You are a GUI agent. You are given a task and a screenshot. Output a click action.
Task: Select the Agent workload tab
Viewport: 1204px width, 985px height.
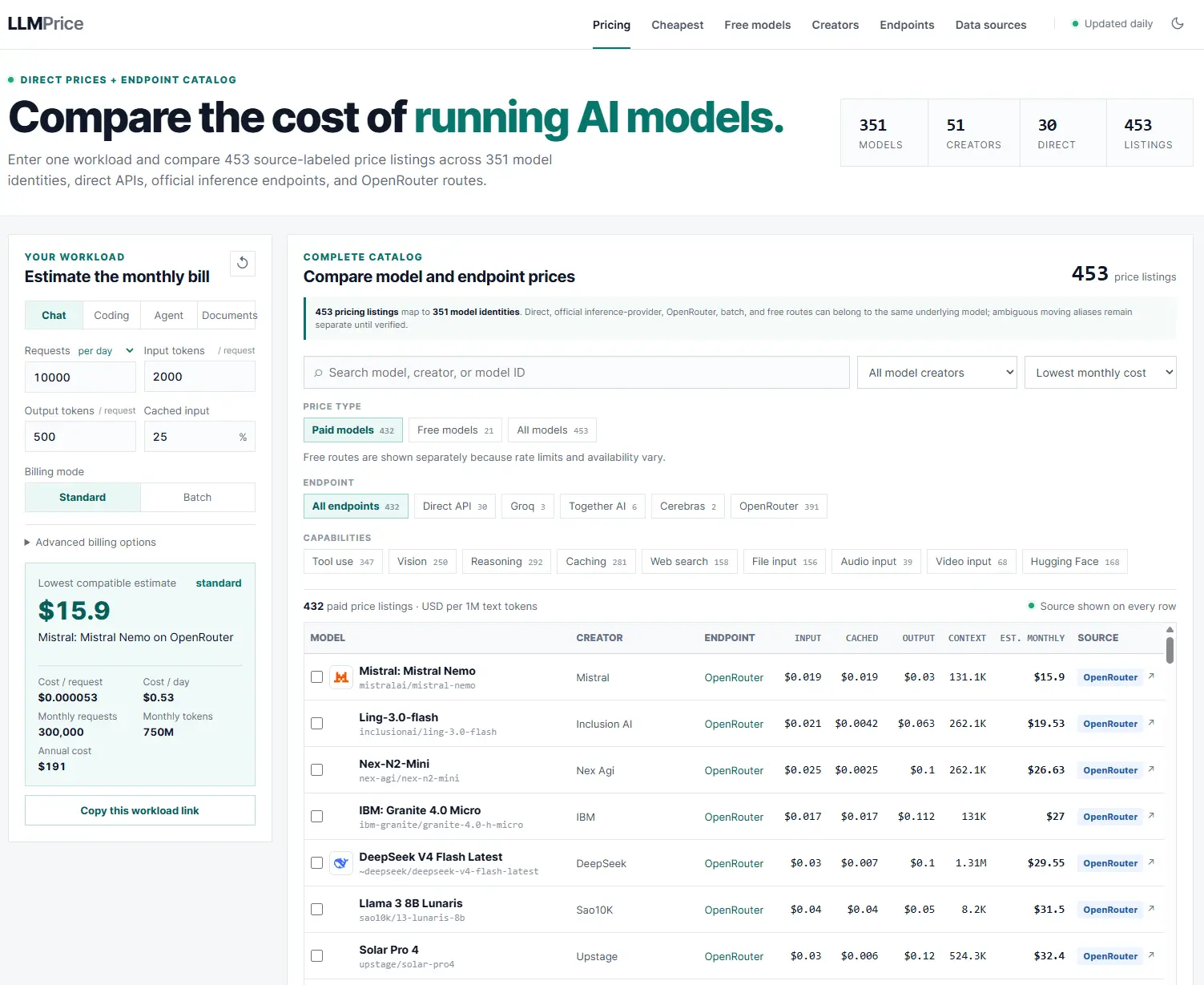tap(168, 315)
